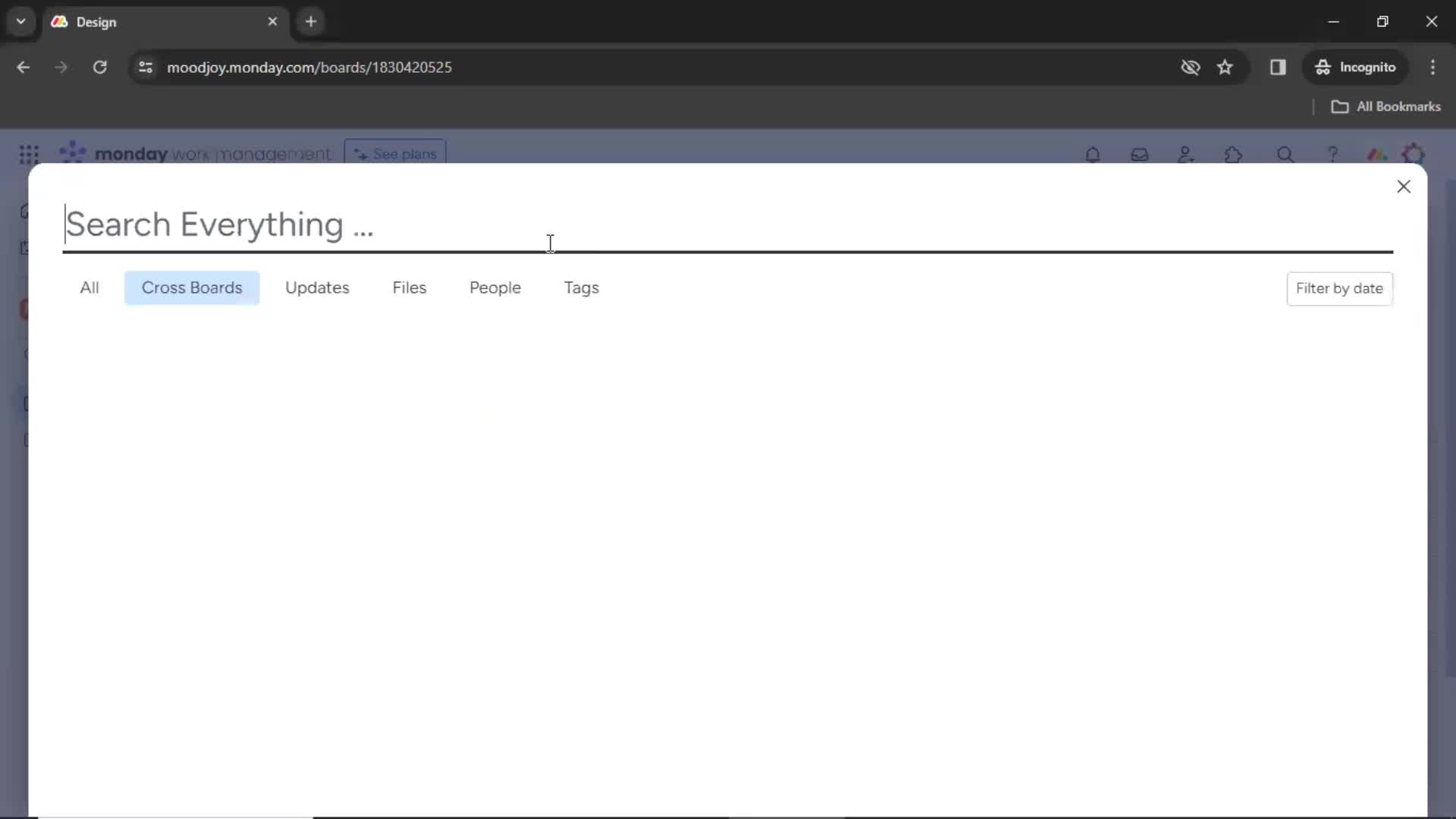Open the inbox icon
This screenshot has height=819, width=1456.
coord(1140,155)
